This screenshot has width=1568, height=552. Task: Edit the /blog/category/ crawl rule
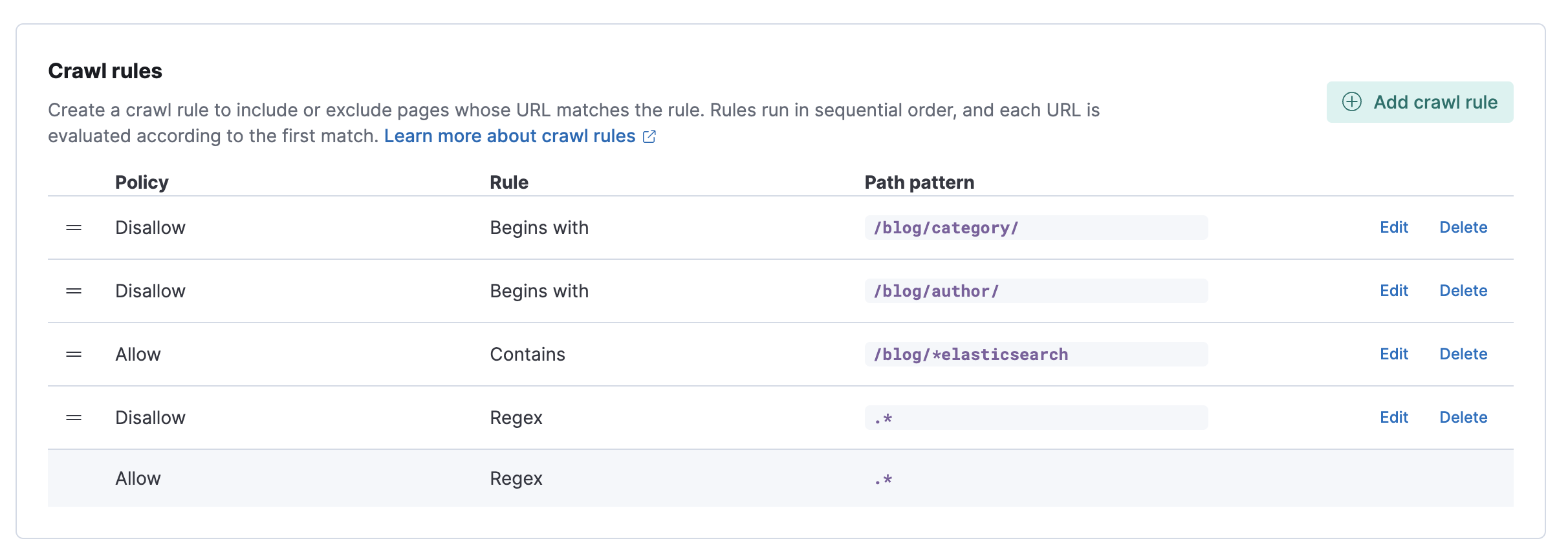tap(1393, 228)
